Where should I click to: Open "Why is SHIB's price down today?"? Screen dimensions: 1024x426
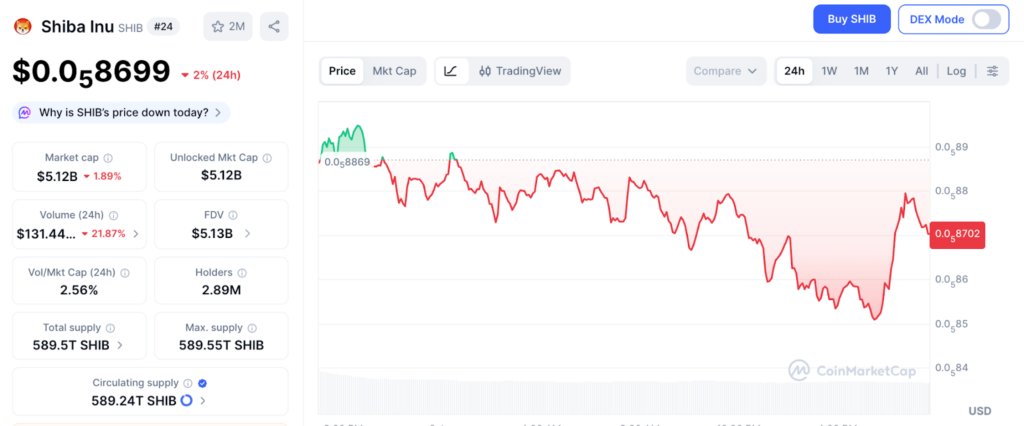coord(122,112)
